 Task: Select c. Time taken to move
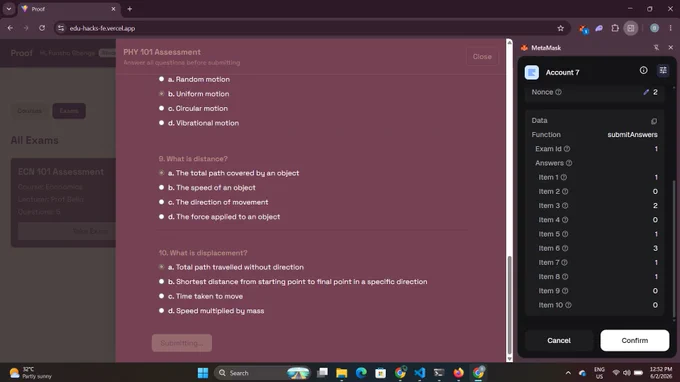[161, 296]
